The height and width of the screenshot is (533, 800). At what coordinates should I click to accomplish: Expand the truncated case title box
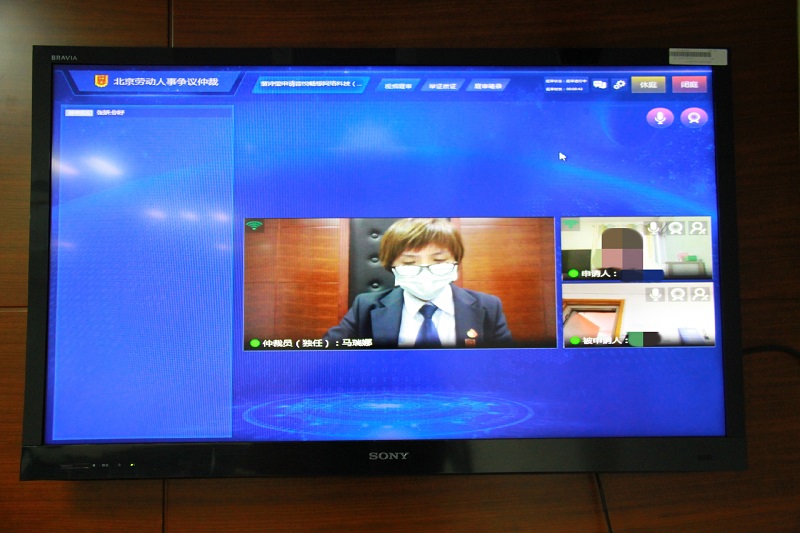point(311,84)
